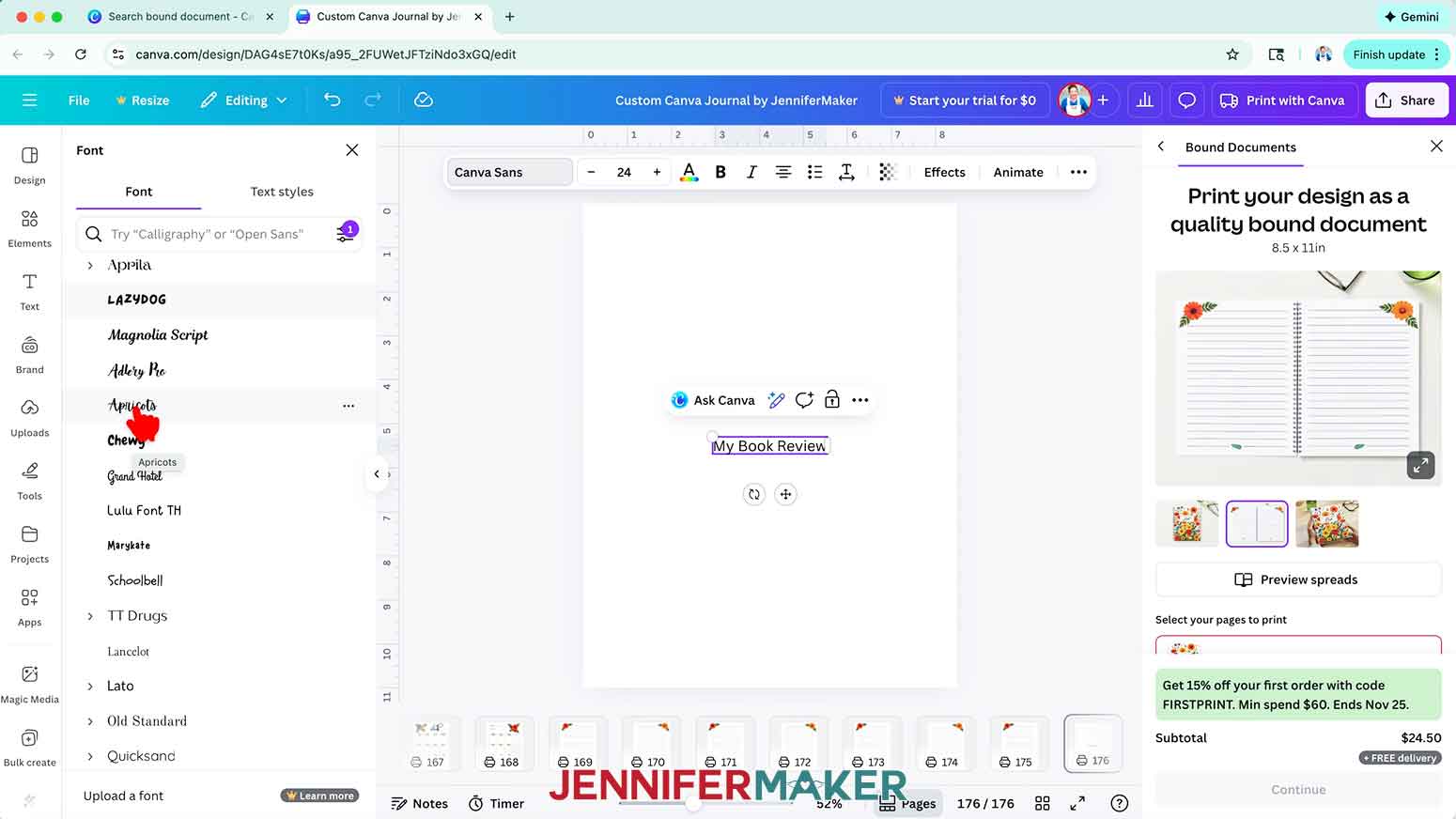Image resolution: width=1456 pixels, height=819 pixels.
Task: Open font filter options icon
Action: point(346,233)
